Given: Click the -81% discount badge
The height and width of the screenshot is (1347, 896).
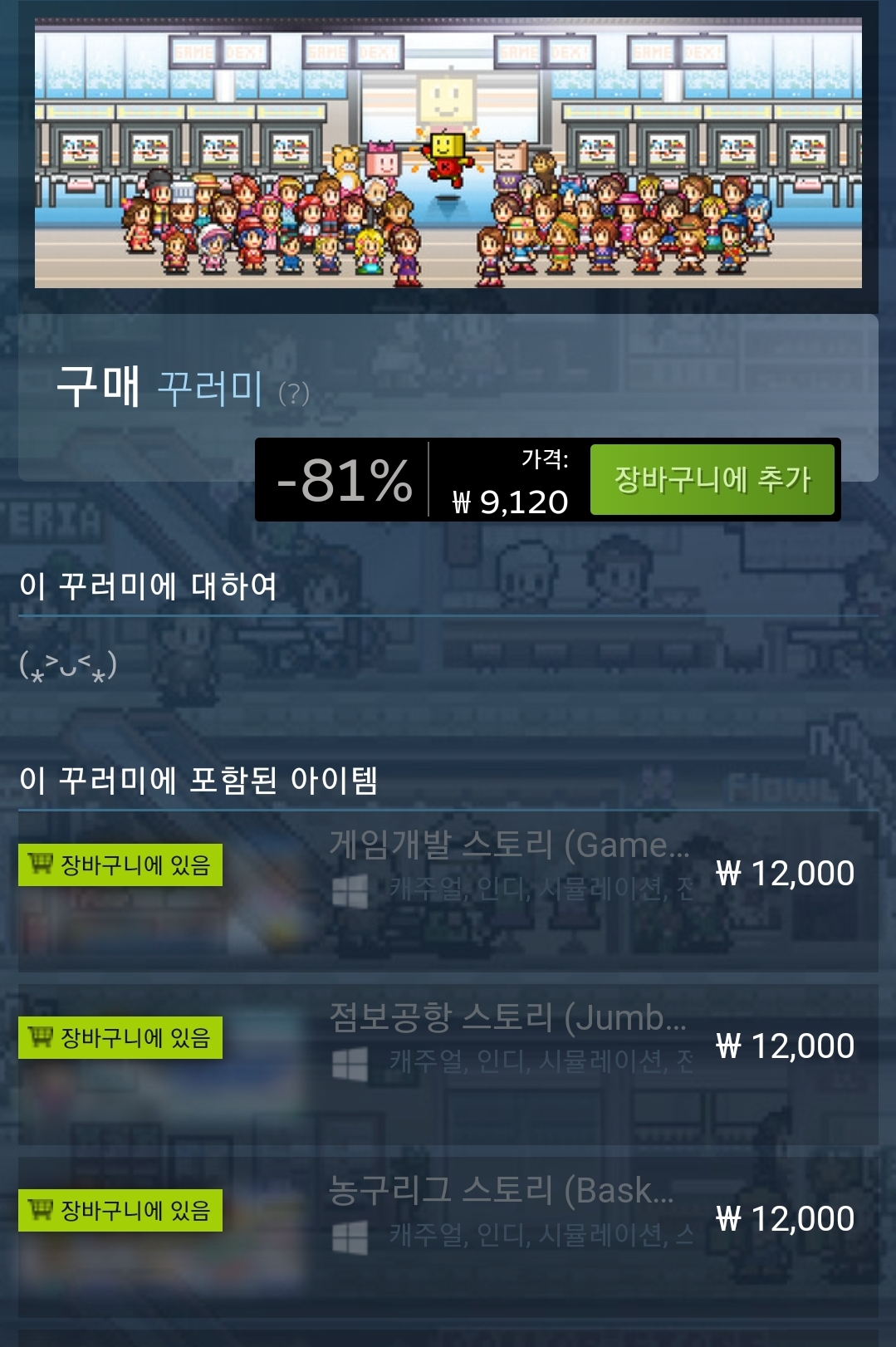Looking at the screenshot, I should tap(344, 480).
